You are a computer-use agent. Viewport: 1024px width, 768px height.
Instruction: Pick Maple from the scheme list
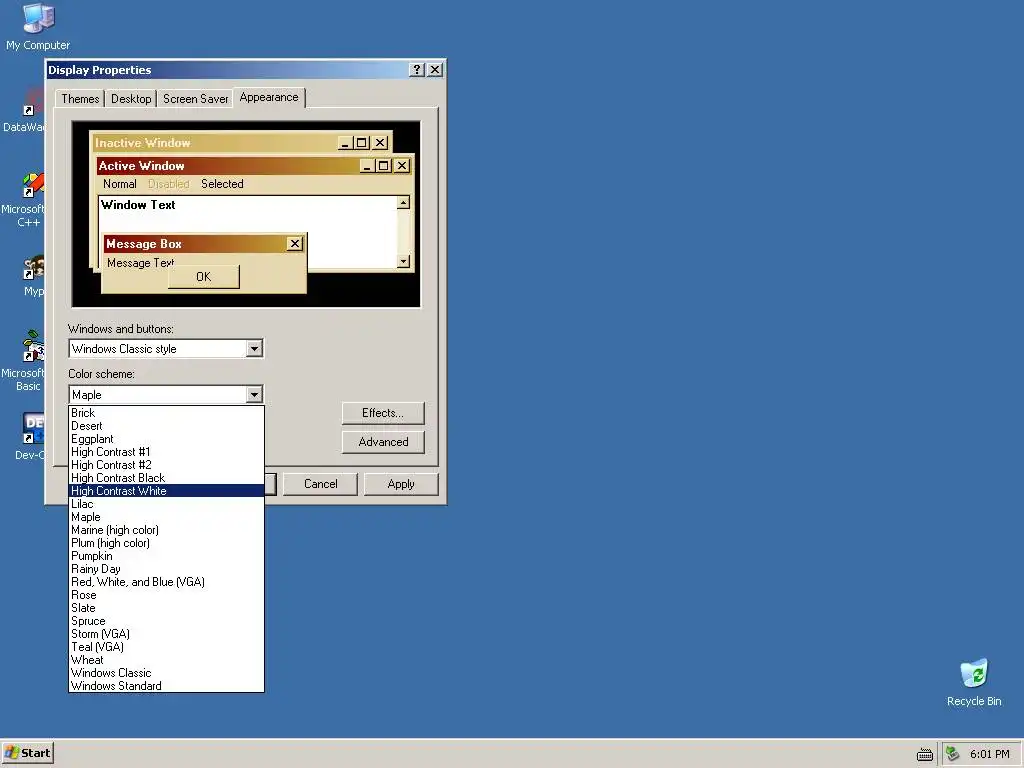[167, 517]
